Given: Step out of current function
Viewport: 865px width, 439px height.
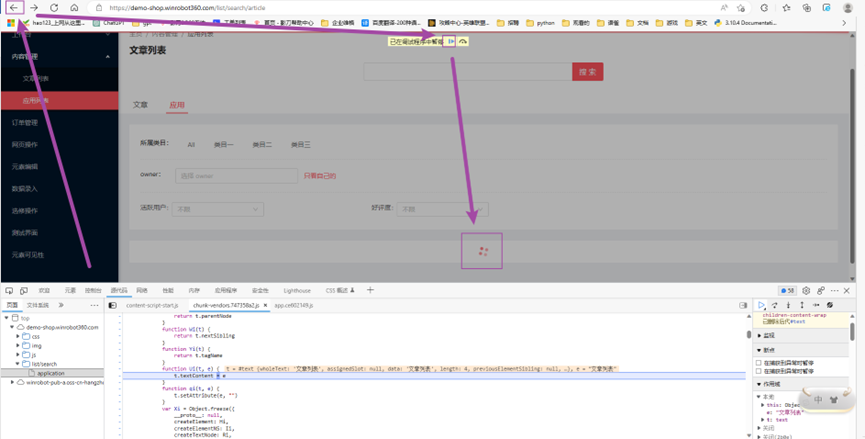Looking at the screenshot, I should pyautogui.click(x=802, y=305).
